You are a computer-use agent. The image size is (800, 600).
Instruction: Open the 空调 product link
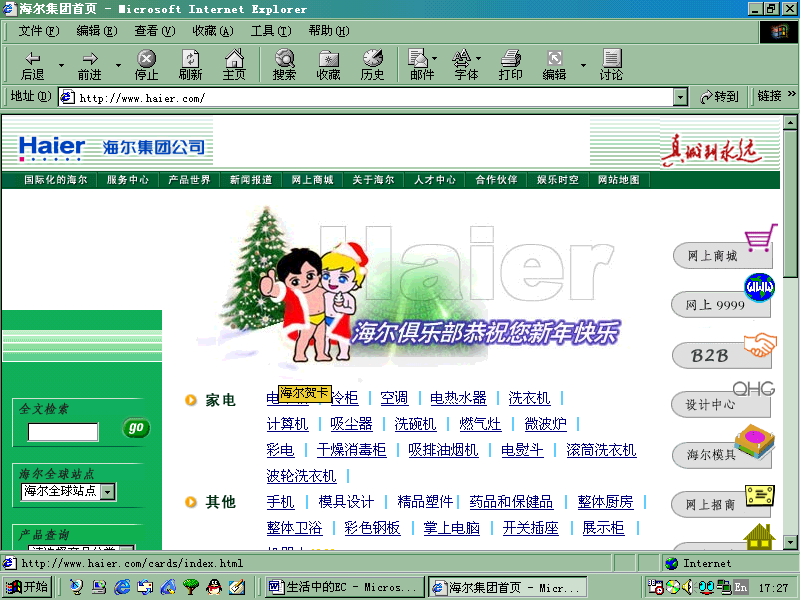(x=394, y=398)
